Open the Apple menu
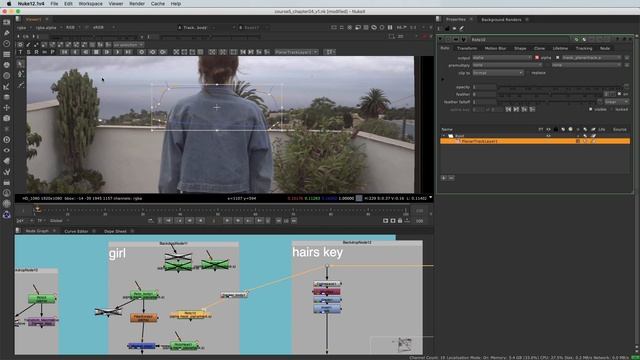Image resolution: width=640 pixels, height=360 pixels. point(9,4)
